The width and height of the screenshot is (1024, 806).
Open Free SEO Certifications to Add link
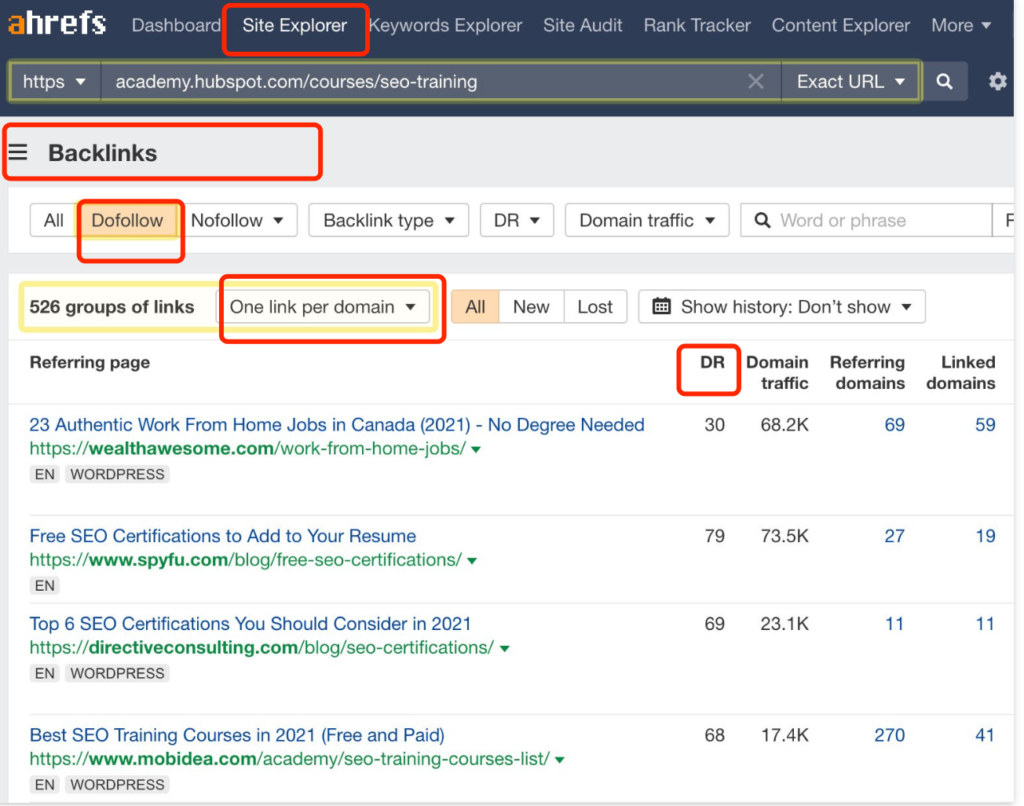pyautogui.click(x=223, y=536)
